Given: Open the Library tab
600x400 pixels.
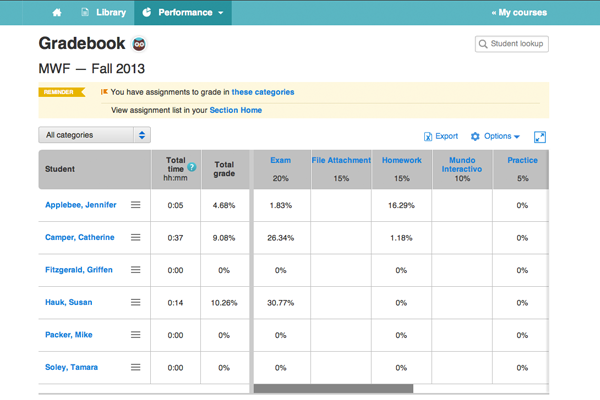Looking at the screenshot, I should 103,13.
